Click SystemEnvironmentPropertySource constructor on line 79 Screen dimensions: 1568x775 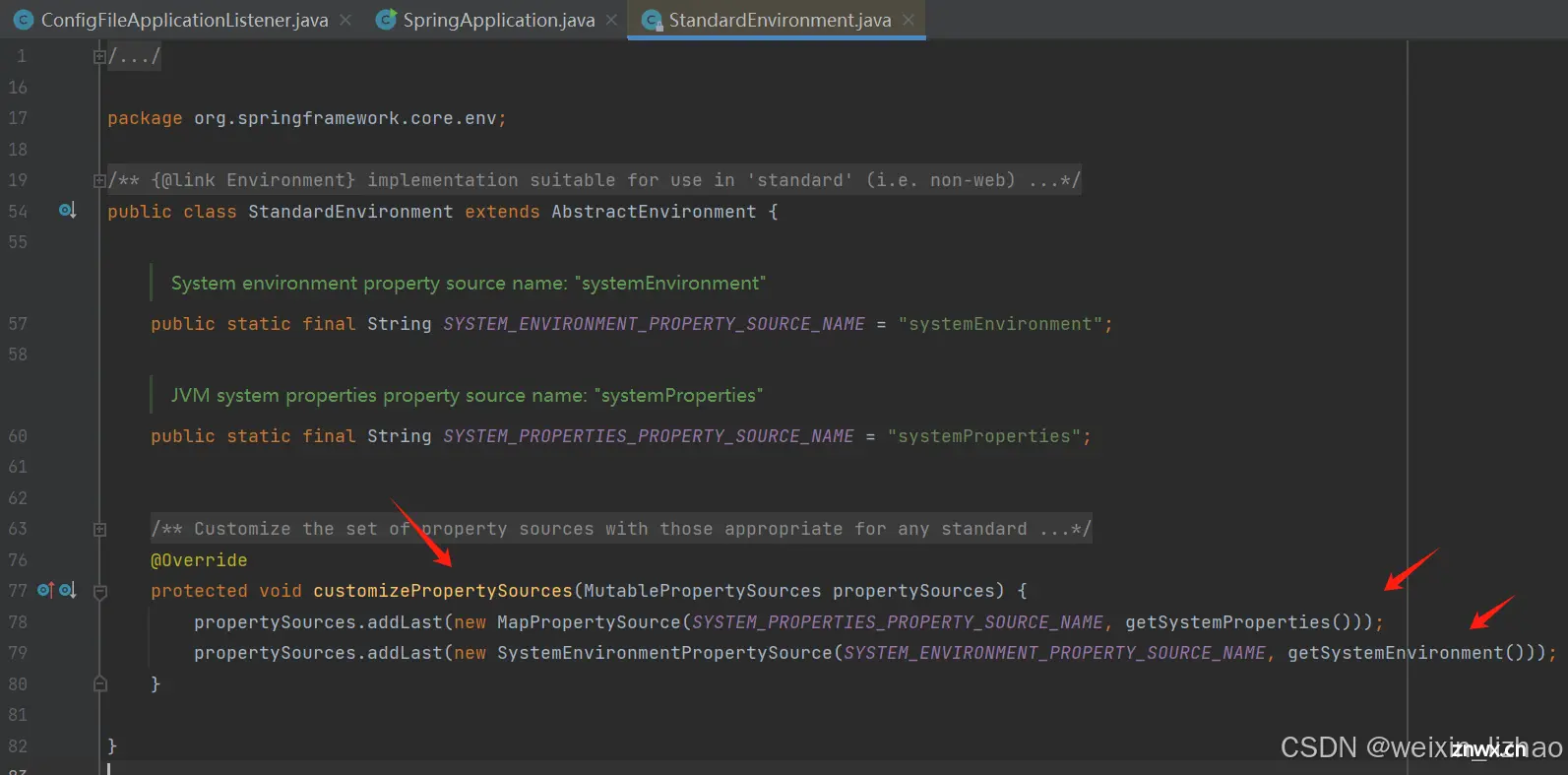pyautogui.click(x=664, y=653)
